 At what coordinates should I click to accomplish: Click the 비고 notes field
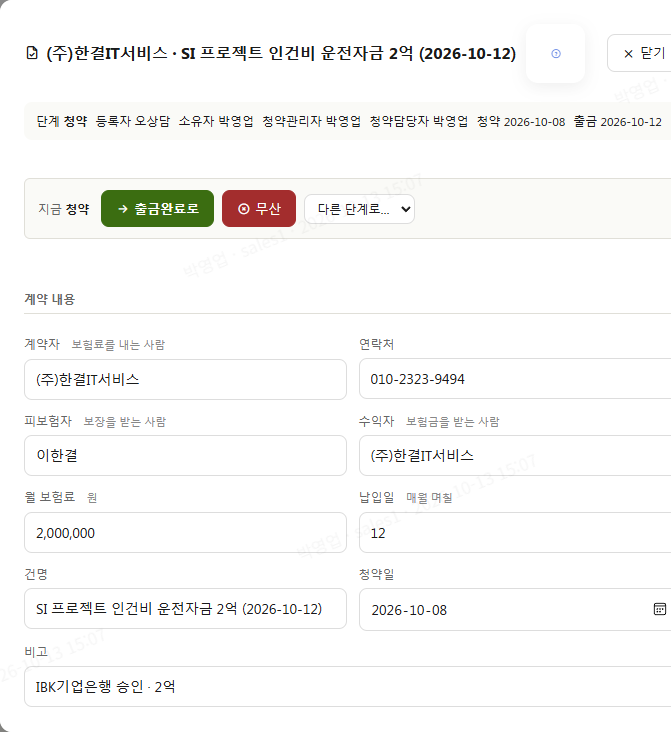coord(347,687)
